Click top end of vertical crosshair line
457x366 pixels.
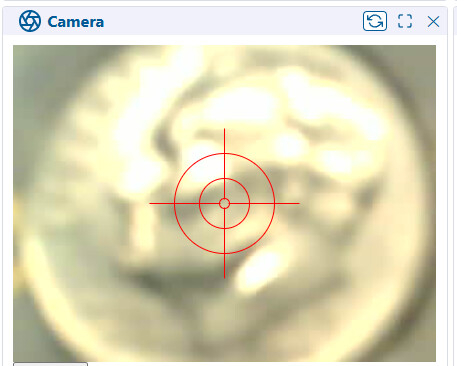224,130
